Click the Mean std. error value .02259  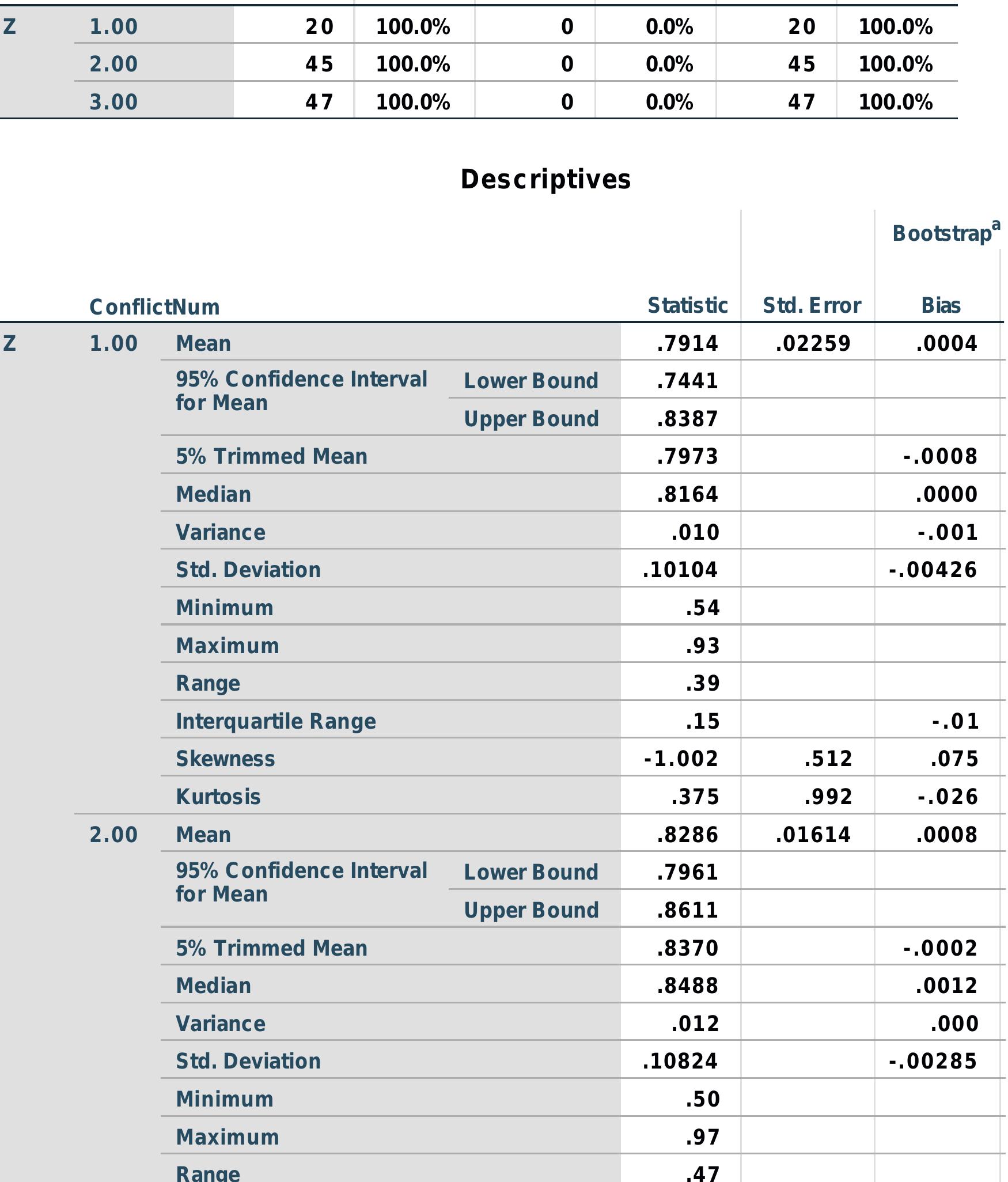click(x=813, y=344)
